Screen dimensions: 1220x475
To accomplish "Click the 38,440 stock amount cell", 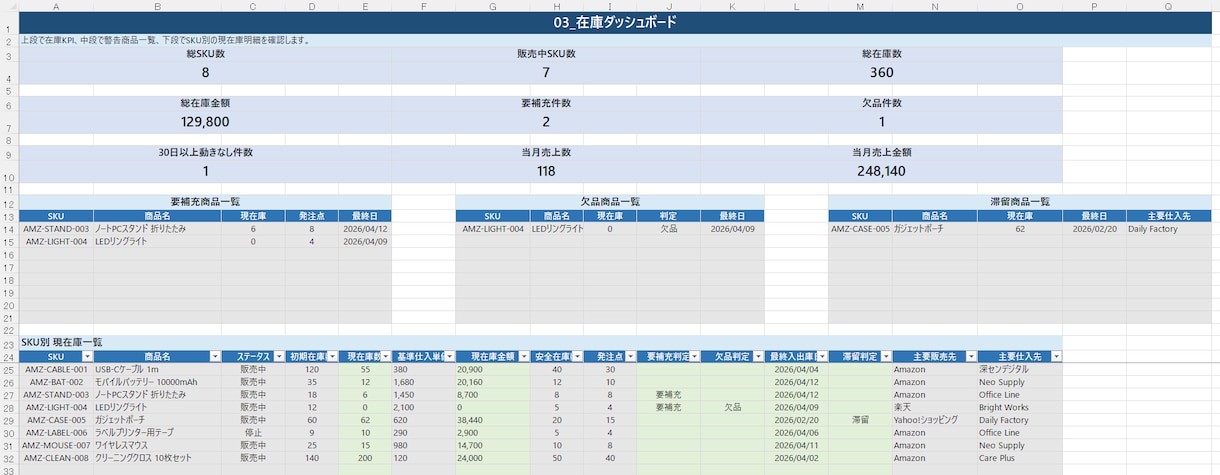I will tap(493, 420).
